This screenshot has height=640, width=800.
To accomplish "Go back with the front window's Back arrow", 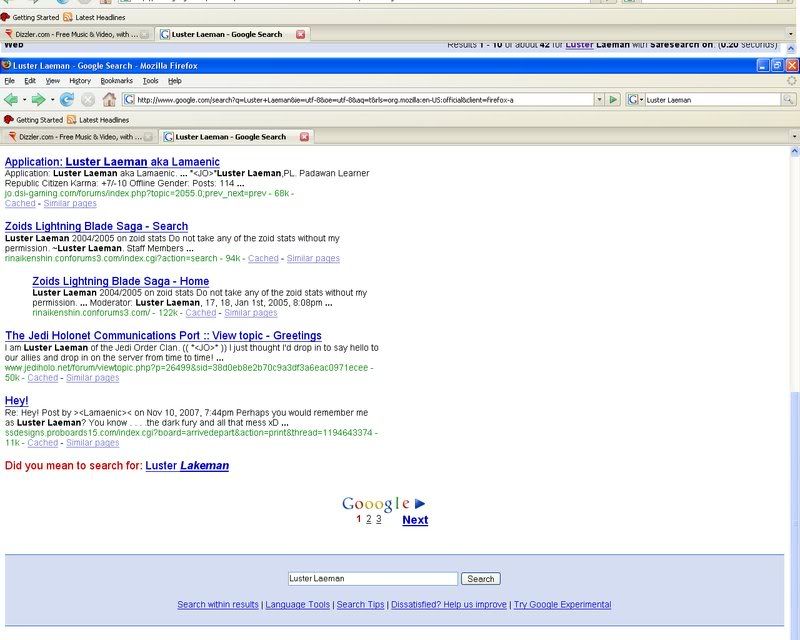I will click(11, 100).
